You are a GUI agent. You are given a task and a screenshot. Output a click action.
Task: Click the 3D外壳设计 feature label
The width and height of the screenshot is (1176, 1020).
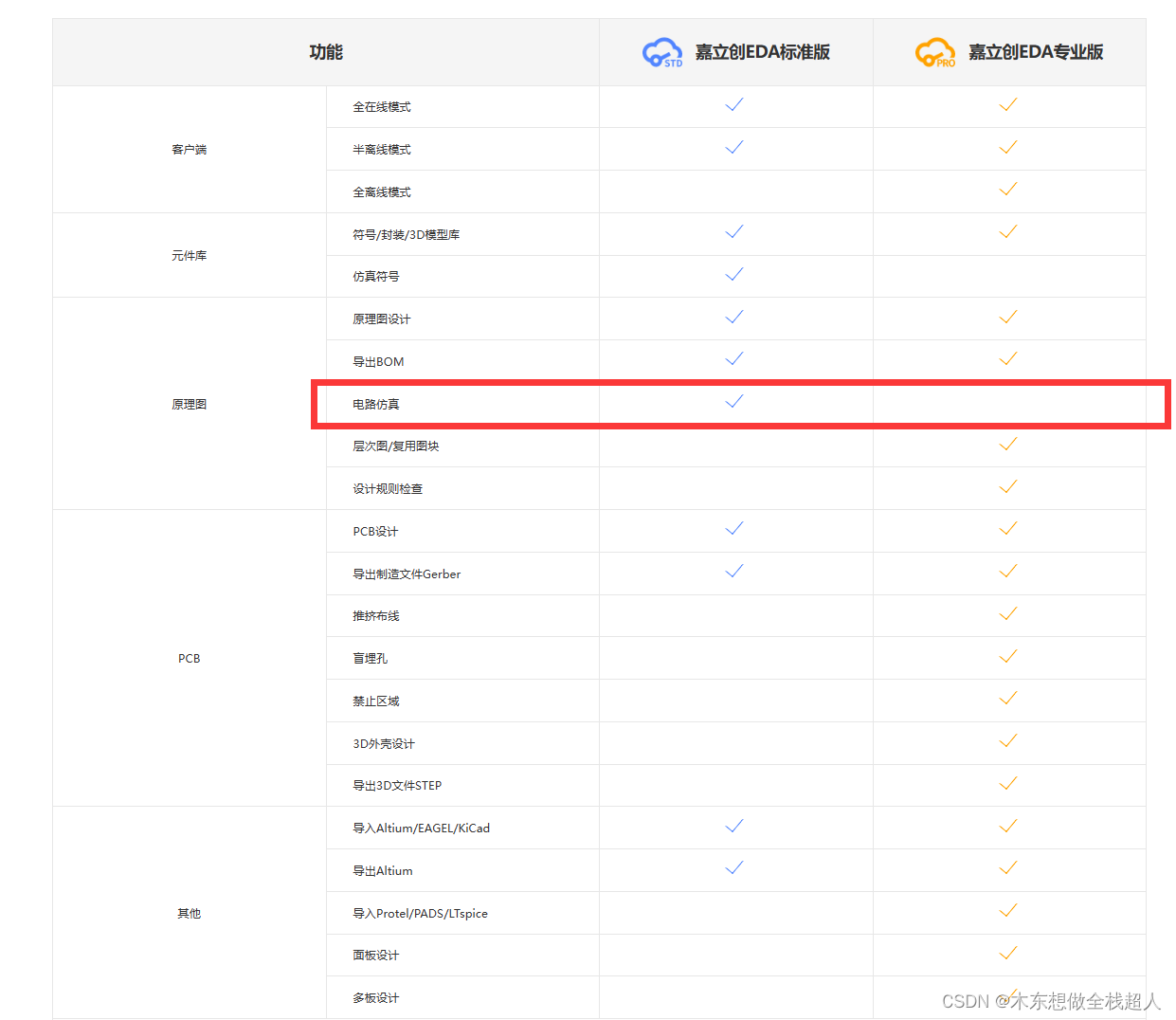click(x=384, y=744)
